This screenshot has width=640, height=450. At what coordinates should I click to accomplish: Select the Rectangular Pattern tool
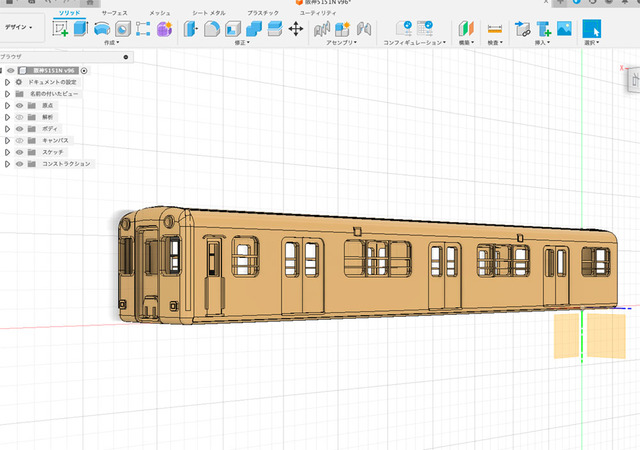pyautogui.click(x=143, y=29)
